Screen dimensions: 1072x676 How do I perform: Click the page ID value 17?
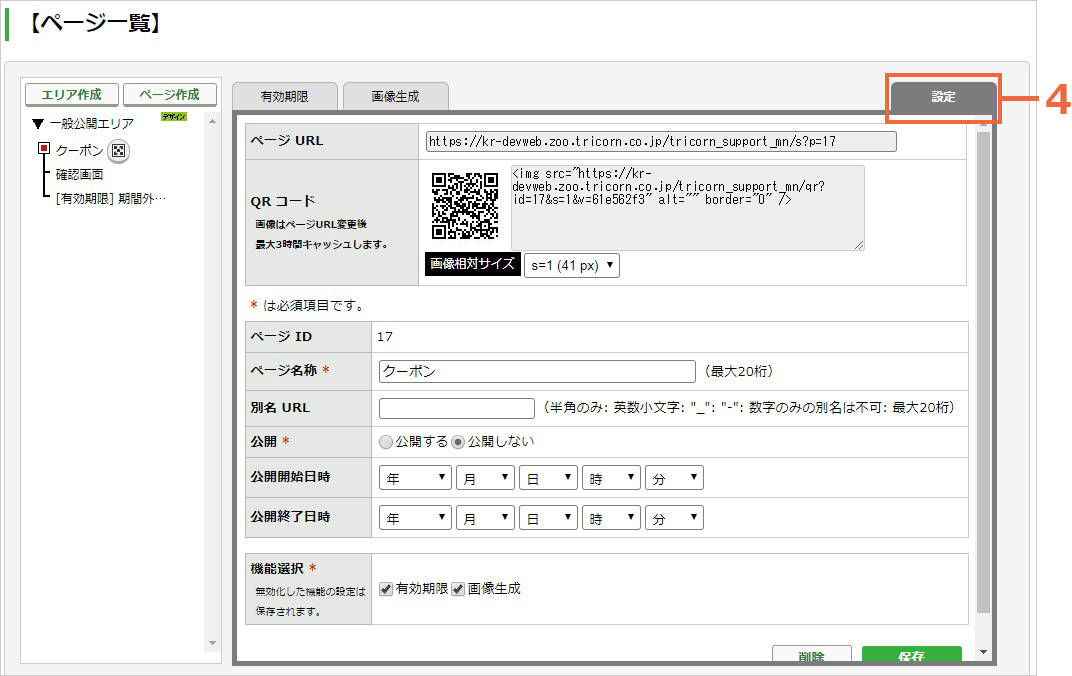(385, 336)
